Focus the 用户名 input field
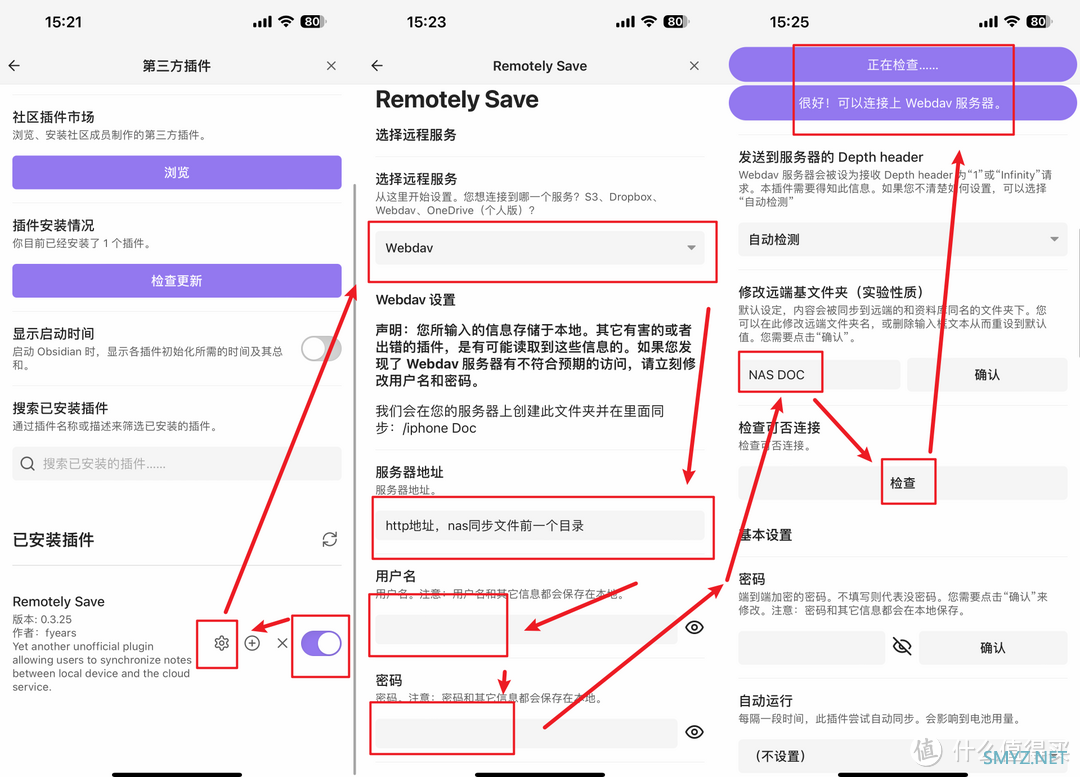 click(x=526, y=628)
